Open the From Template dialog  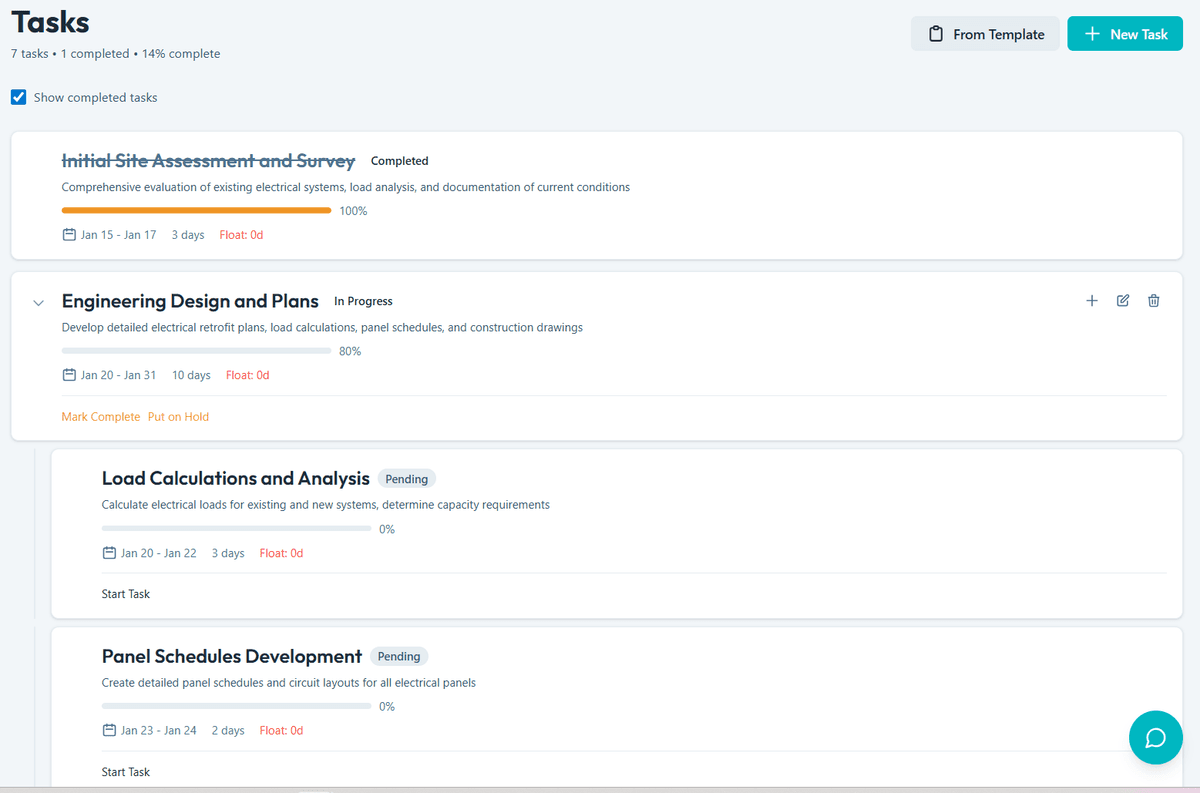click(x=985, y=33)
